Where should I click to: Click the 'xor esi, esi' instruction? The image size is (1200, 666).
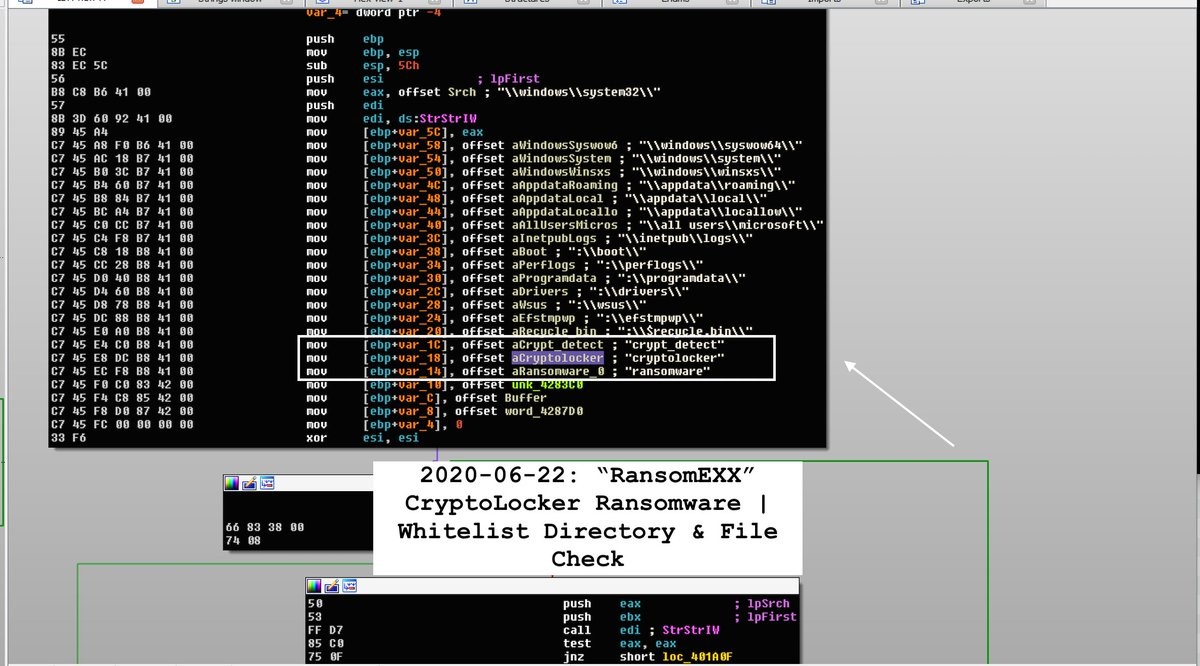click(364, 438)
